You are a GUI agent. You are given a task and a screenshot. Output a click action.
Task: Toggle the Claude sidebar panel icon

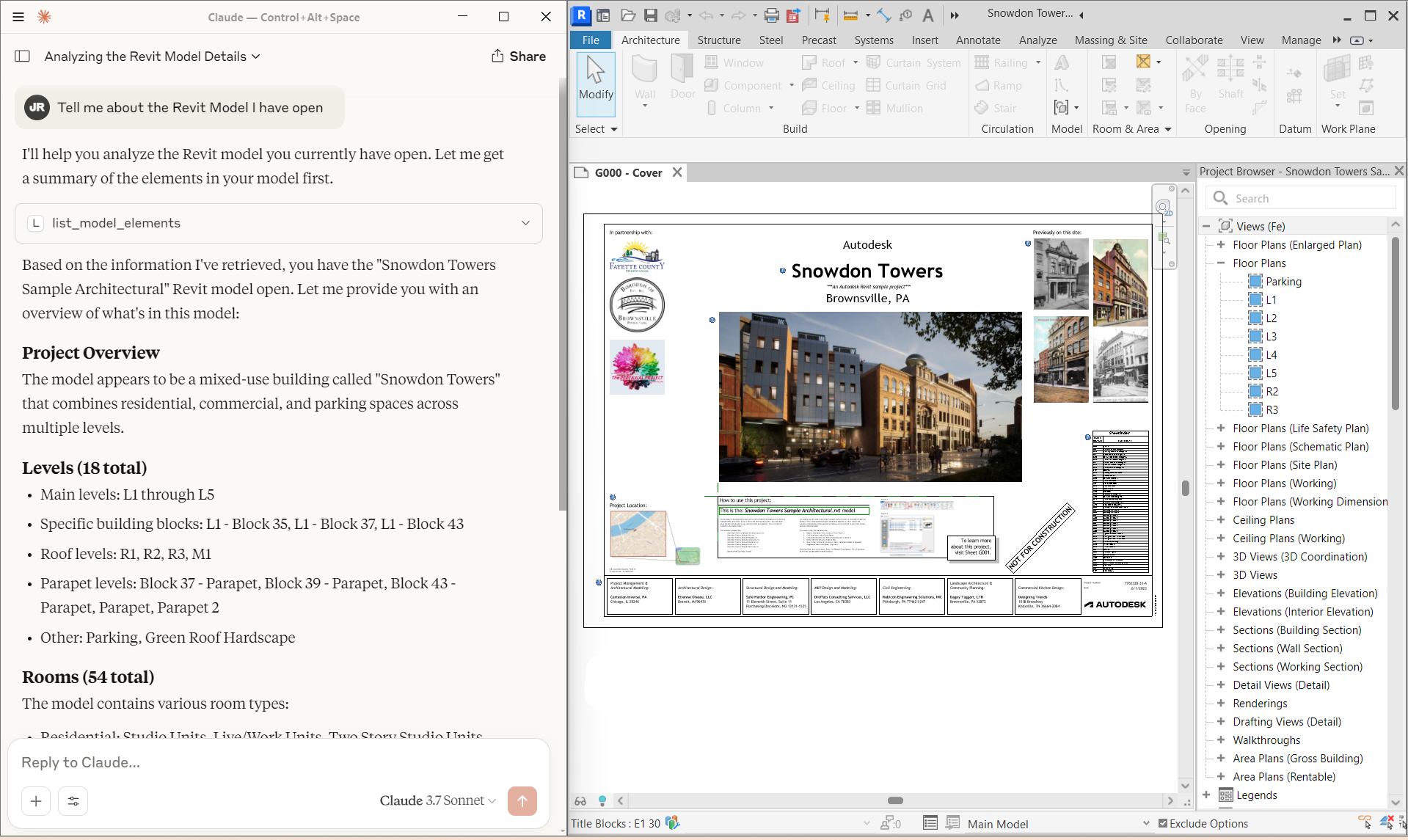pyautogui.click(x=23, y=56)
